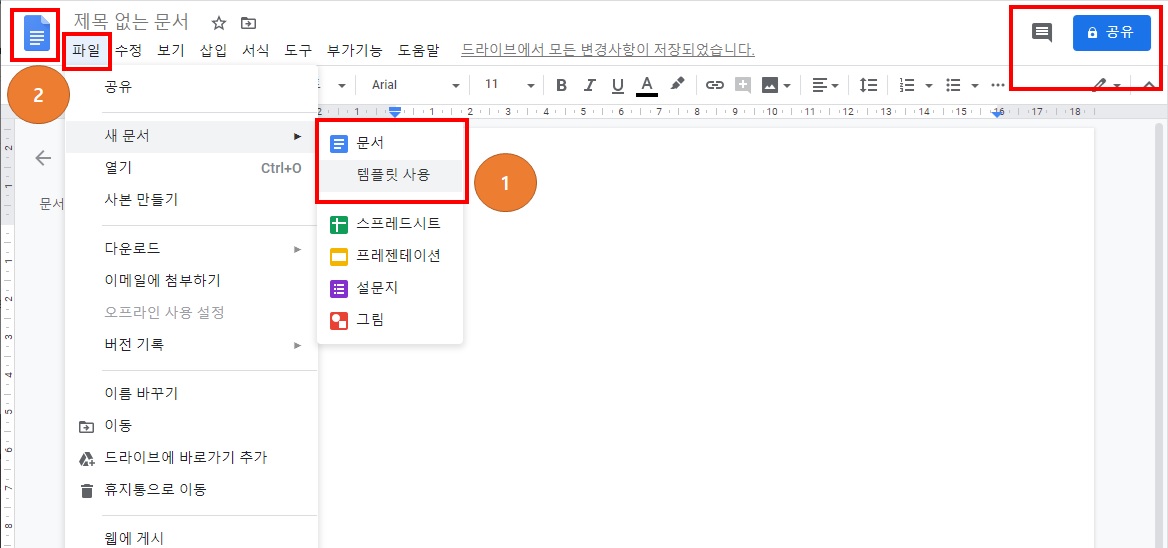Choose 템플릿 사용 submenu item
Viewport: 1168px width, 548px height.
point(390,176)
